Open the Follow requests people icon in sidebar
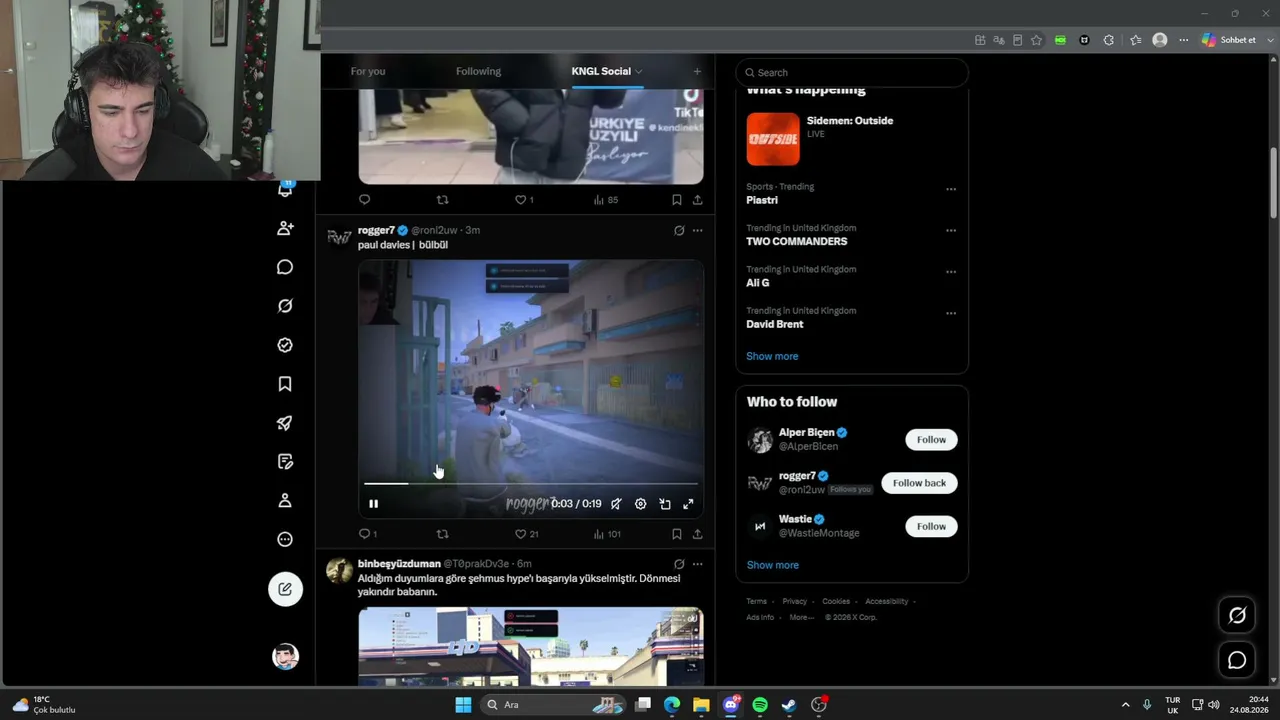 [x=285, y=228]
